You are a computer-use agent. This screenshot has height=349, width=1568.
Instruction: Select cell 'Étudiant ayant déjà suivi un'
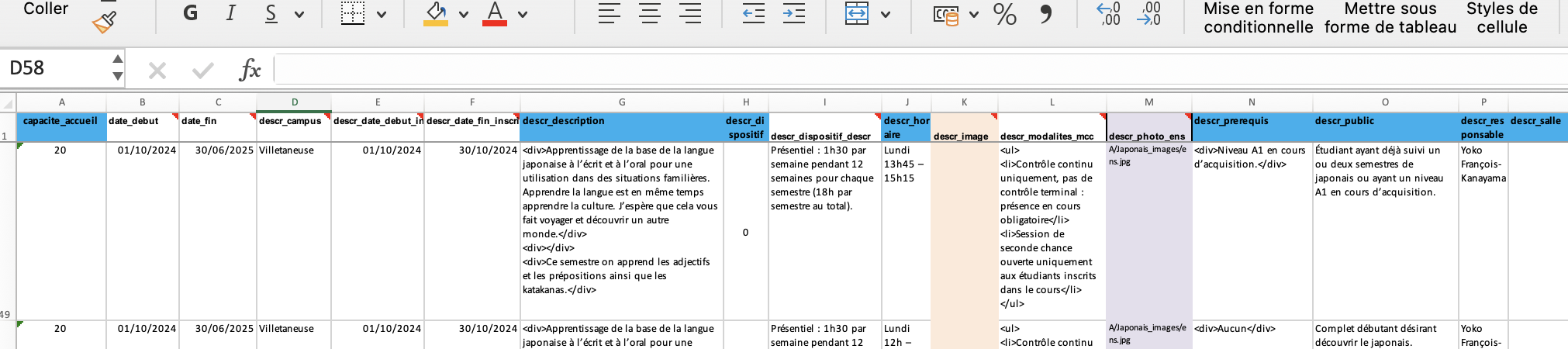[x=1386, y=231]
